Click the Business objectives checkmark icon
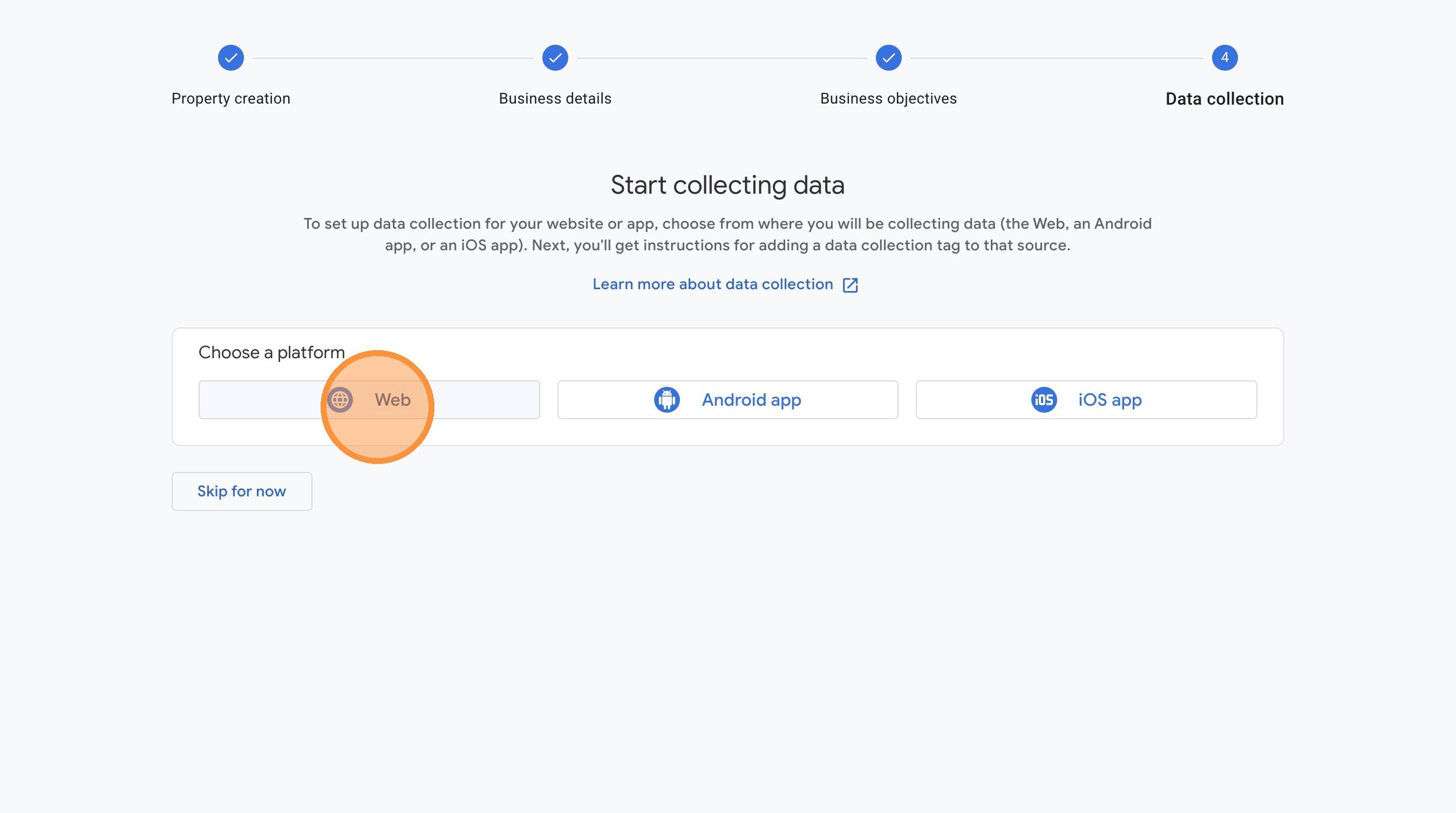The width and height of the screenshot is (1456, 813). [x=888, y=57]
